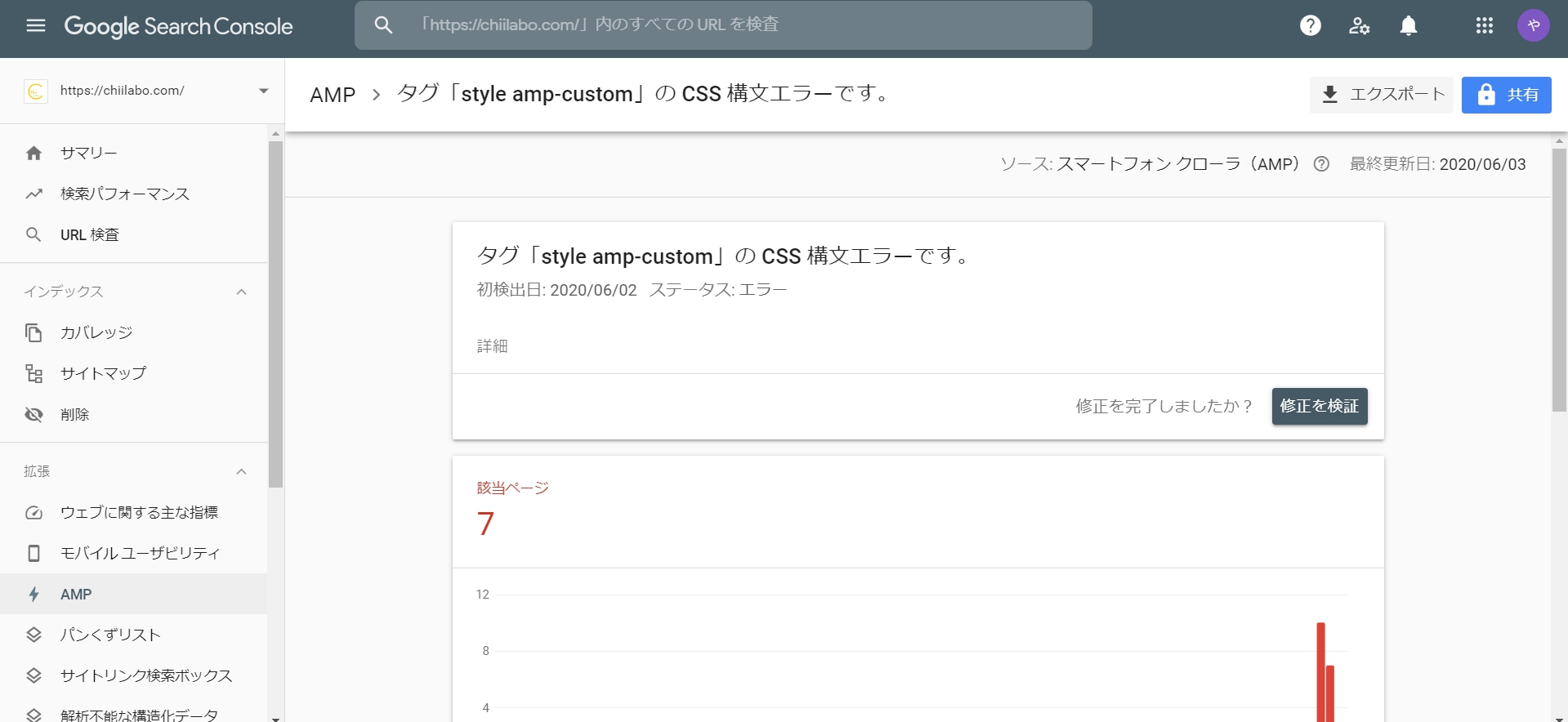Click the chart axis label 12
The image size is (1568, 722).
tap(483, 595)
